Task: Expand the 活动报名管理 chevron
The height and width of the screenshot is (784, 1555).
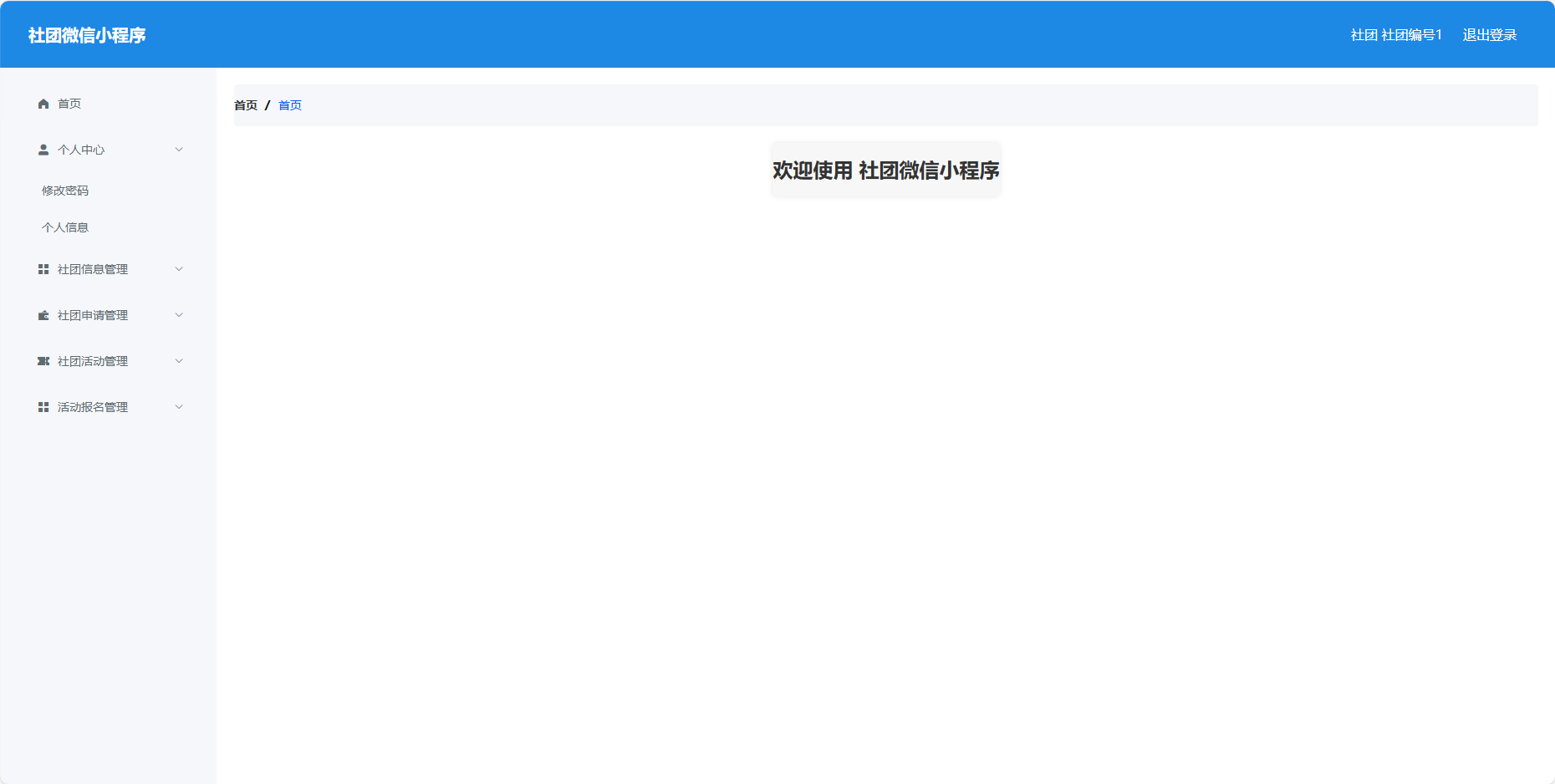Action: point(179,407)
